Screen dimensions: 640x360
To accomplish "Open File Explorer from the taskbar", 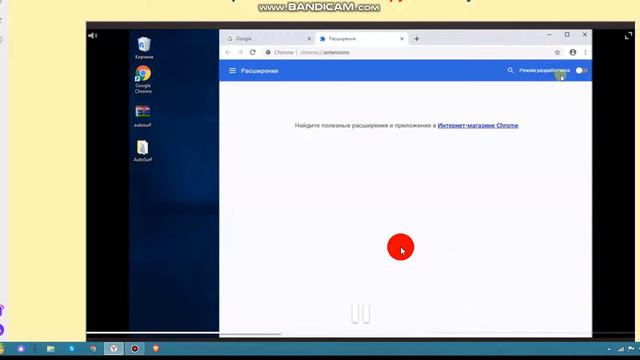I will coord(51,349).
